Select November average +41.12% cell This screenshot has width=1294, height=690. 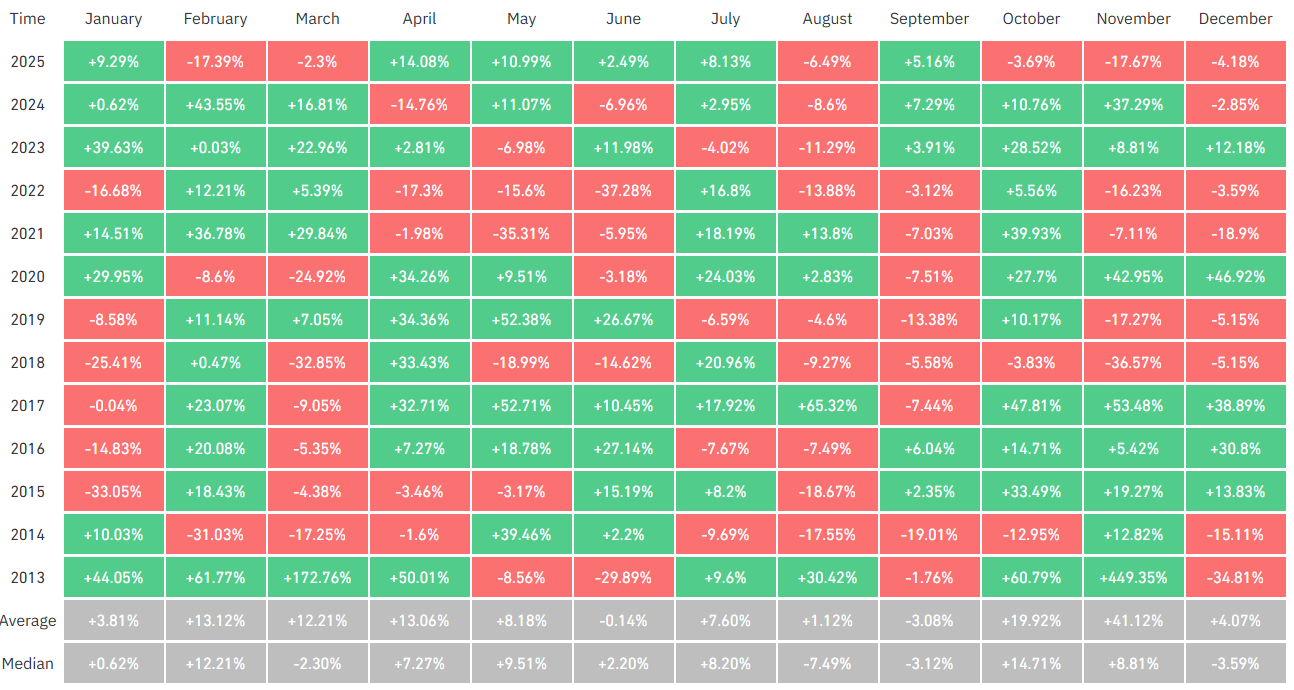pos(1133,620)
